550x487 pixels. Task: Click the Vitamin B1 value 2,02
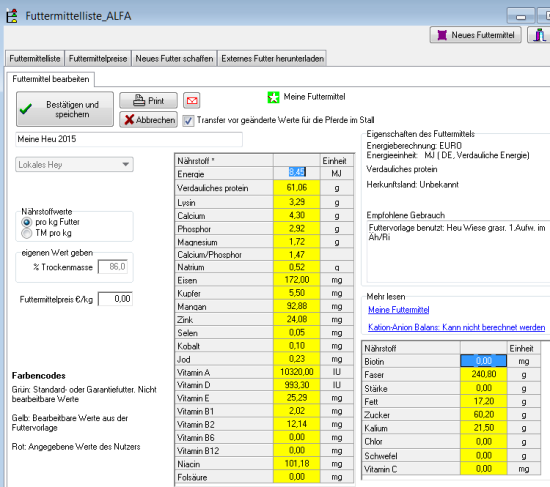click(x=297, y=411)
